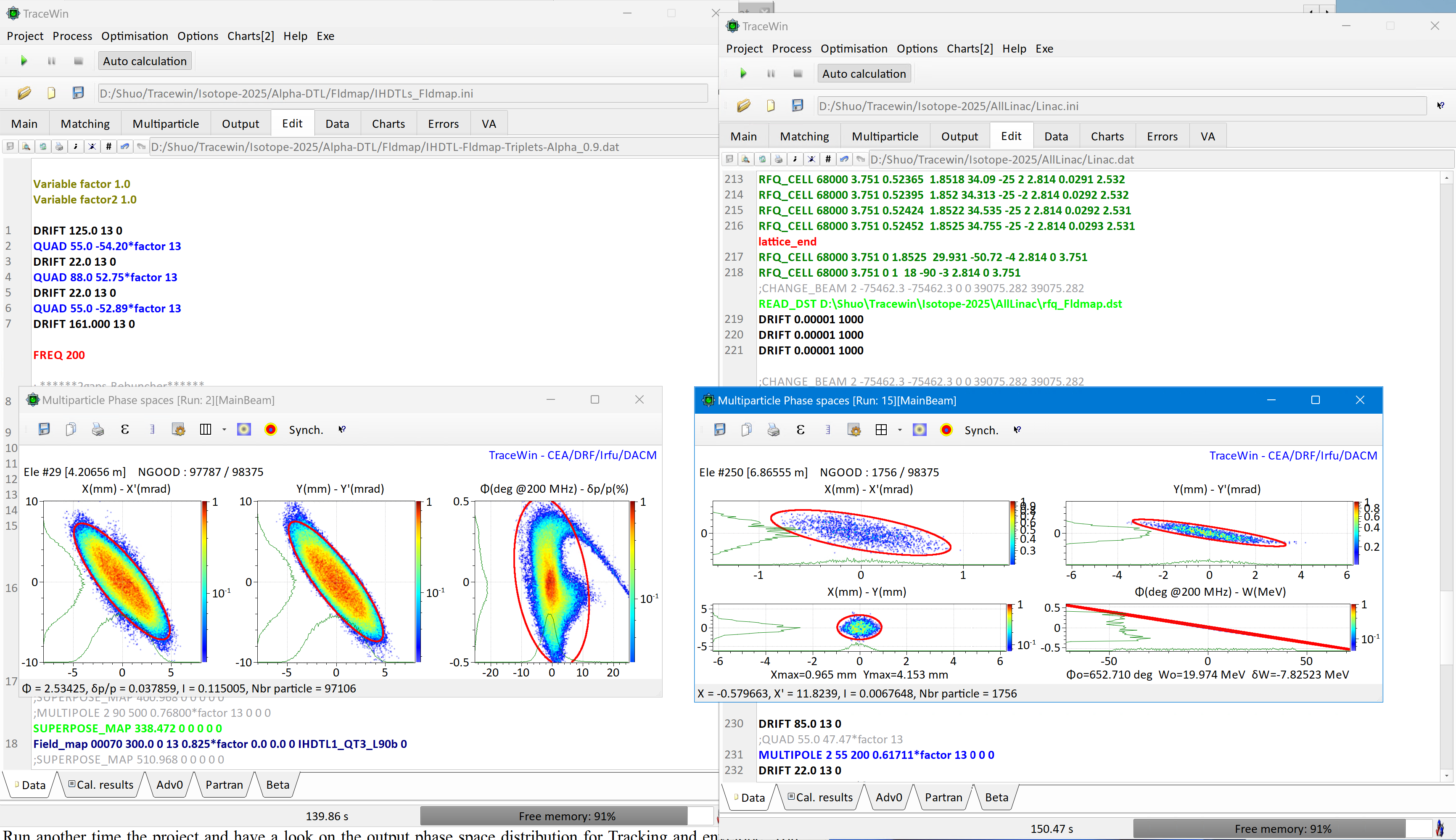This screenshot has width=1456, height=840.
Task: Toggle Synch. in Run 2 phase space window
Action: click(305, 430)
